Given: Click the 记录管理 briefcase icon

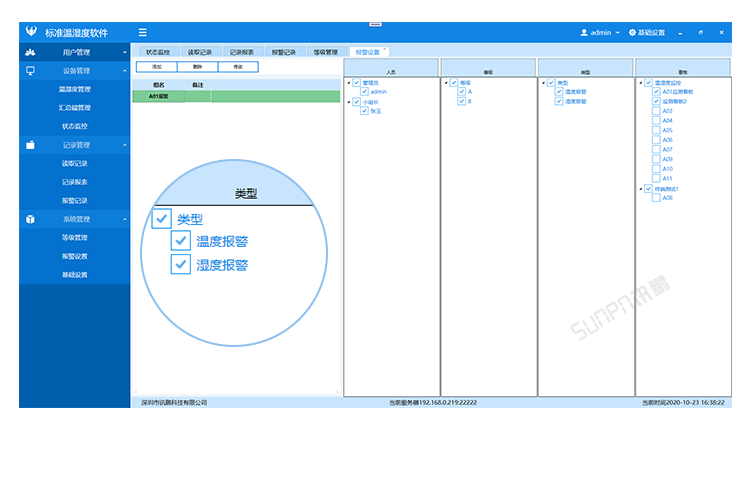Looking at the screenshot, I should (x=30, y=145).
